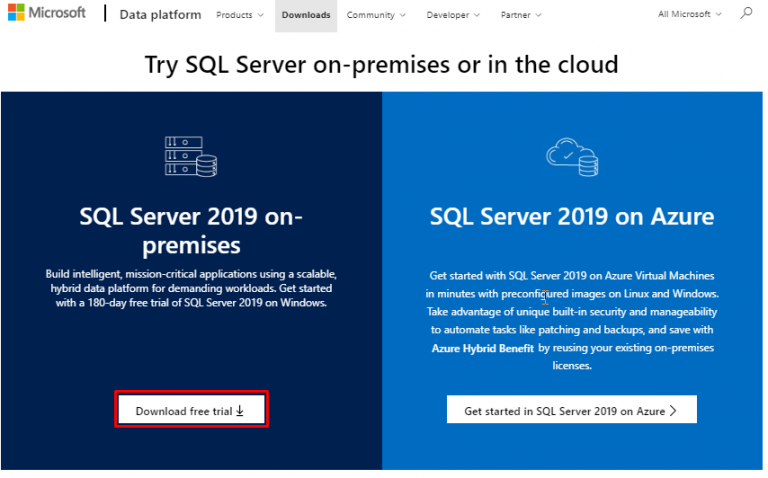Image resolution: width=768 pixels, height=478 pixels.
Task: Click the Azure Virtual Machines description paragraph
Action: pos(572,320)
